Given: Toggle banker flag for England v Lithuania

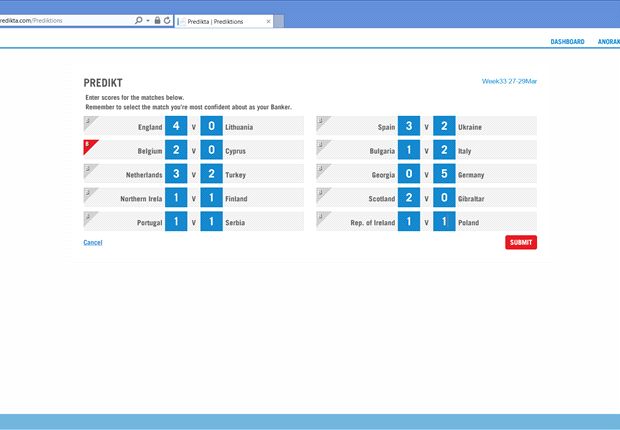Looking at the screenshot, I should 89,122.
